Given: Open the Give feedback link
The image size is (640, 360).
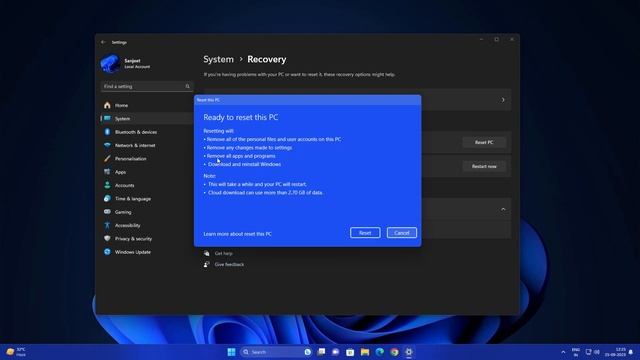Looking at the screenshot, I should click(229, 264).
